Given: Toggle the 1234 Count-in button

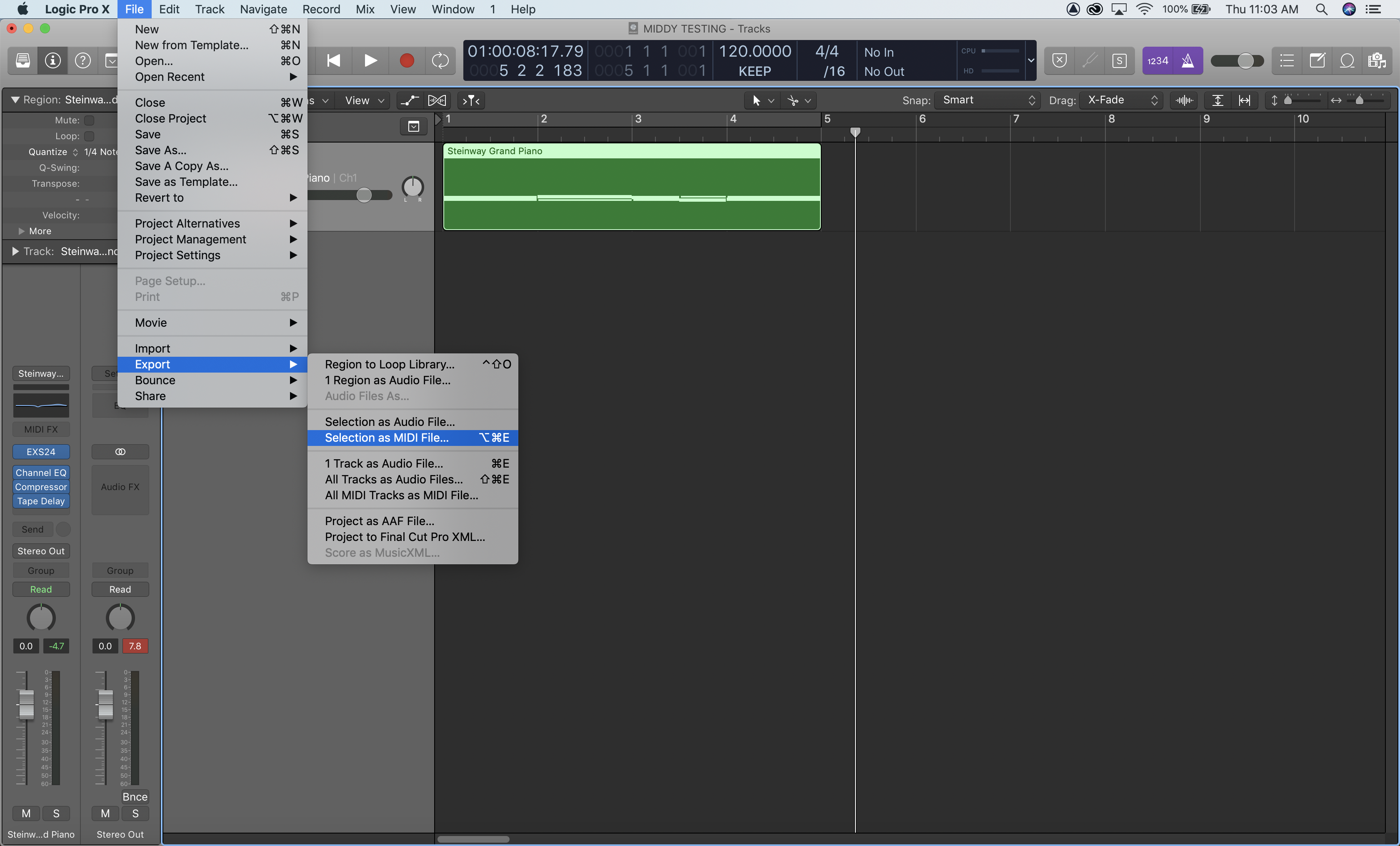Looking at the screenshot, I should click(1157, 60).
